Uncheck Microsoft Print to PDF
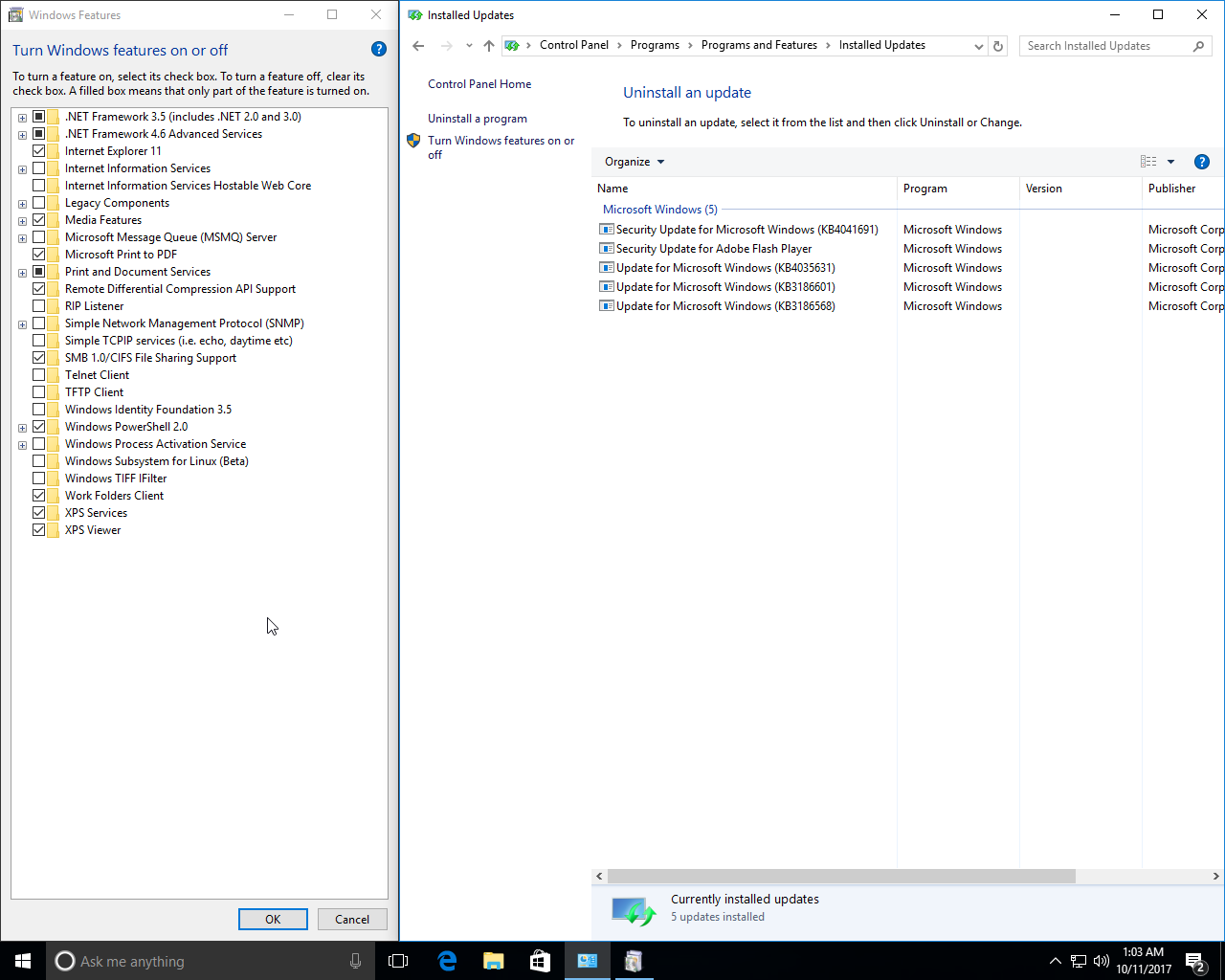 click(39, 255)
